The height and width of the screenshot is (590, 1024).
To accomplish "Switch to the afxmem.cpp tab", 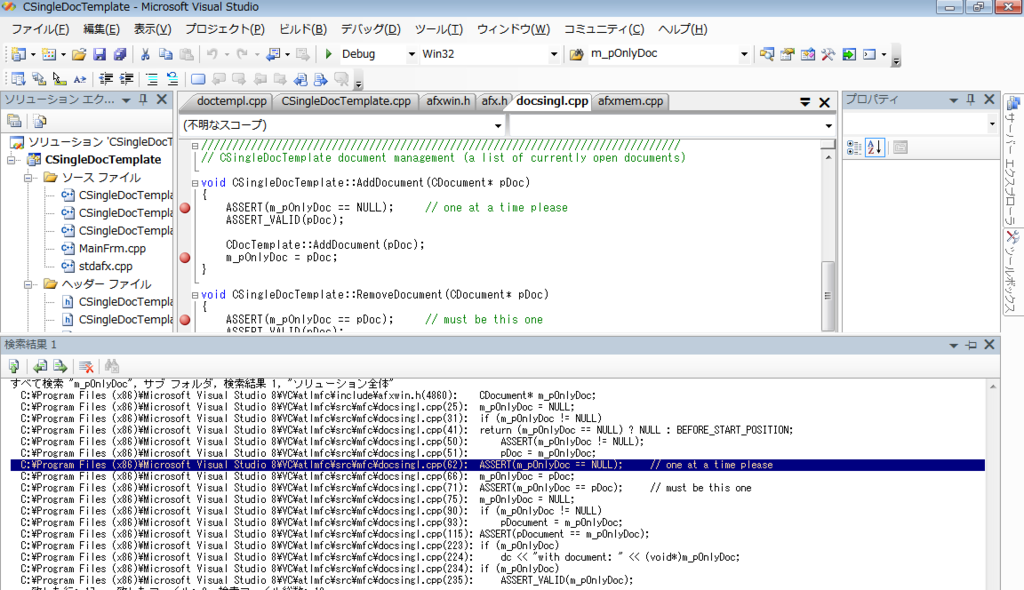I will click(x=630, y=101).
